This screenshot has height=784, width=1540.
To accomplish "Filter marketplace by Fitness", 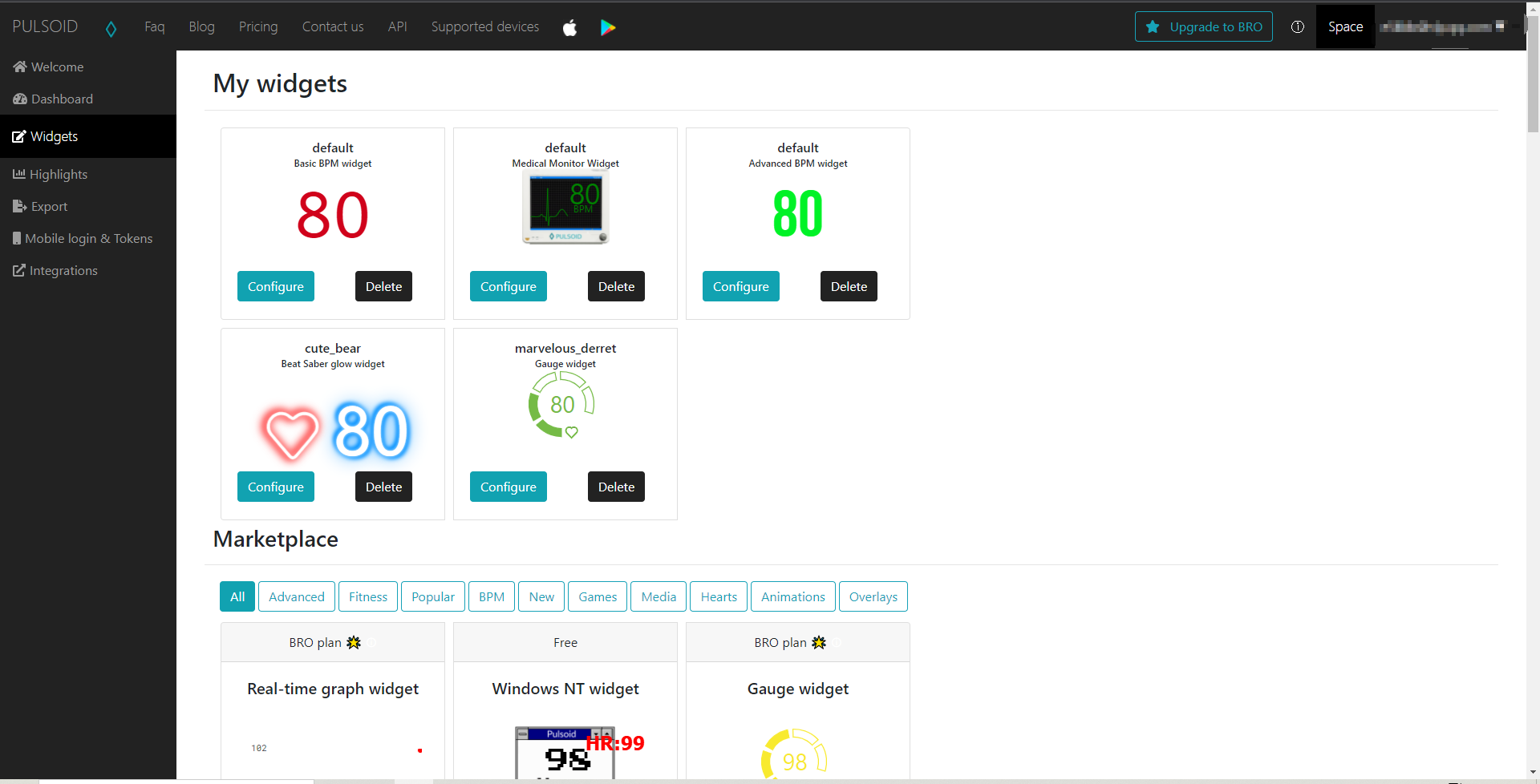I will coord(368,596).
